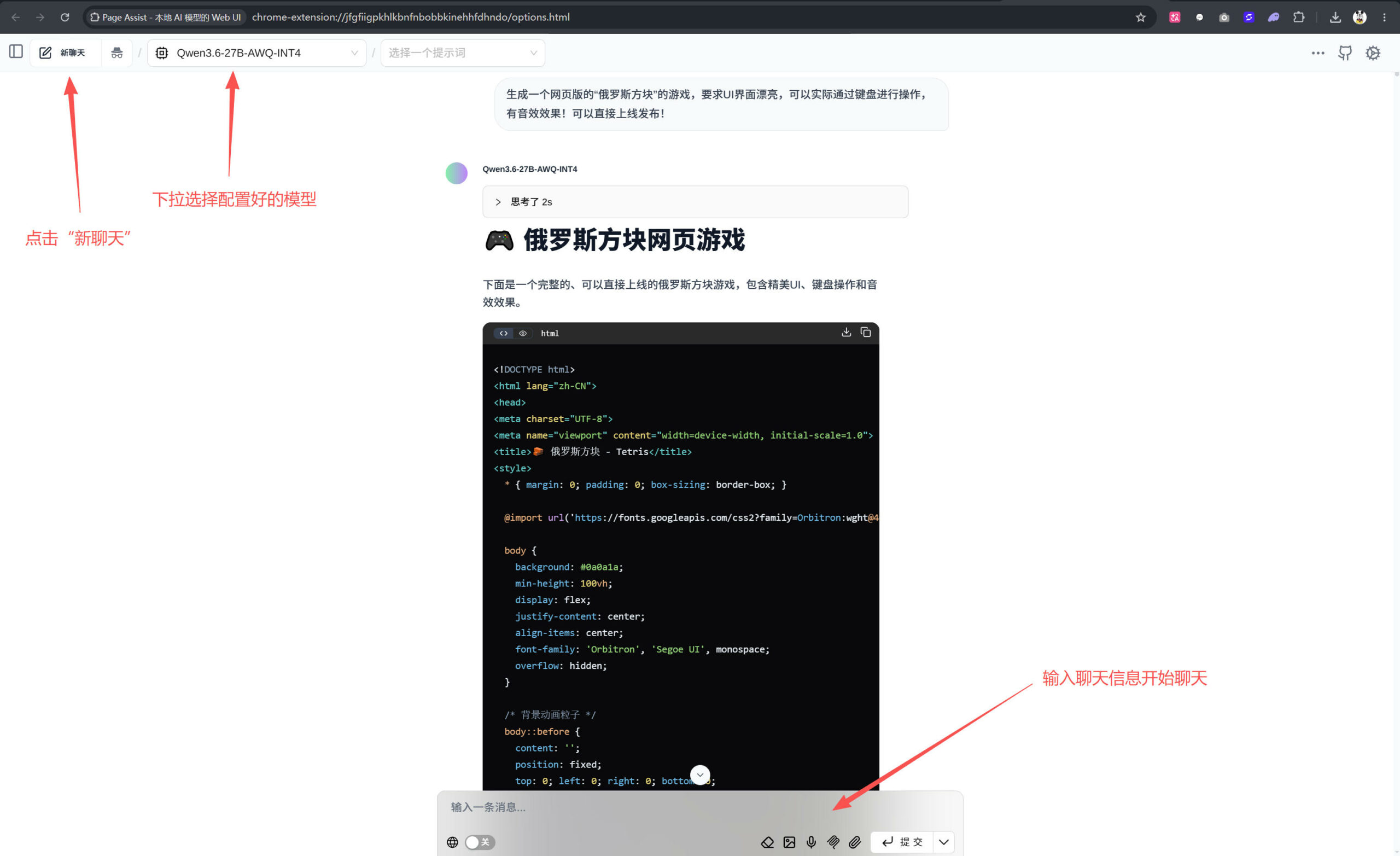The width and height of the screenshot is (1400, 856).
Task: Enable incognito temporary chat mode
Action: click(116, 53)
